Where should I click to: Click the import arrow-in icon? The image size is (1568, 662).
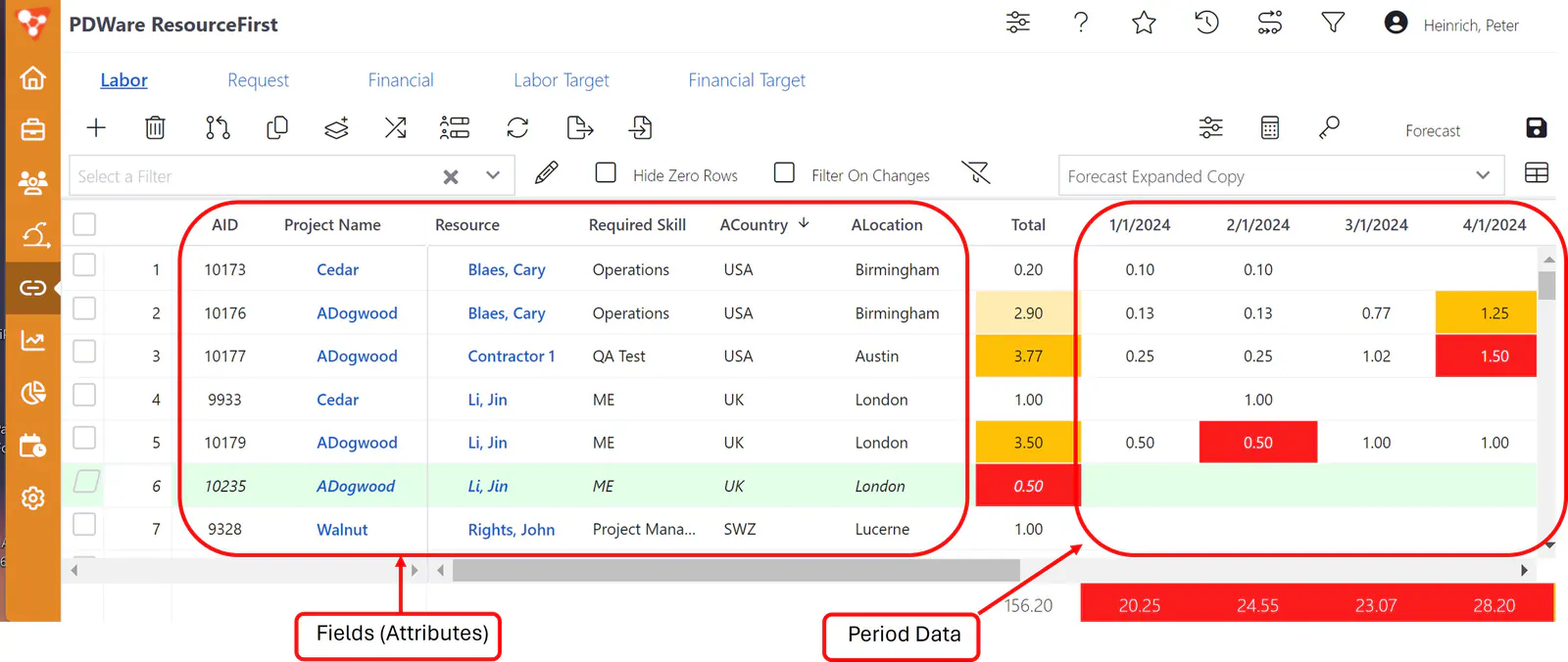(x=640, y=127)
